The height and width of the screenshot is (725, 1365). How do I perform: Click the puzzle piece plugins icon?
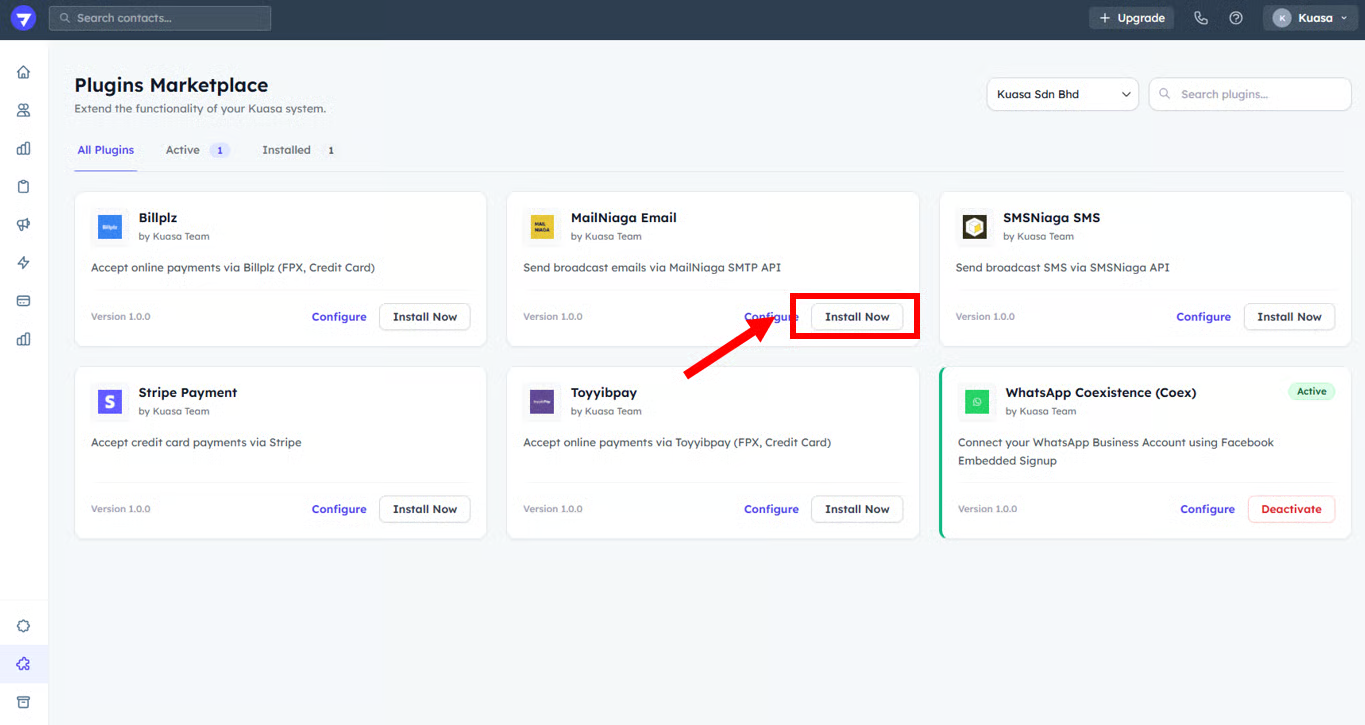(x=23, y=664)
